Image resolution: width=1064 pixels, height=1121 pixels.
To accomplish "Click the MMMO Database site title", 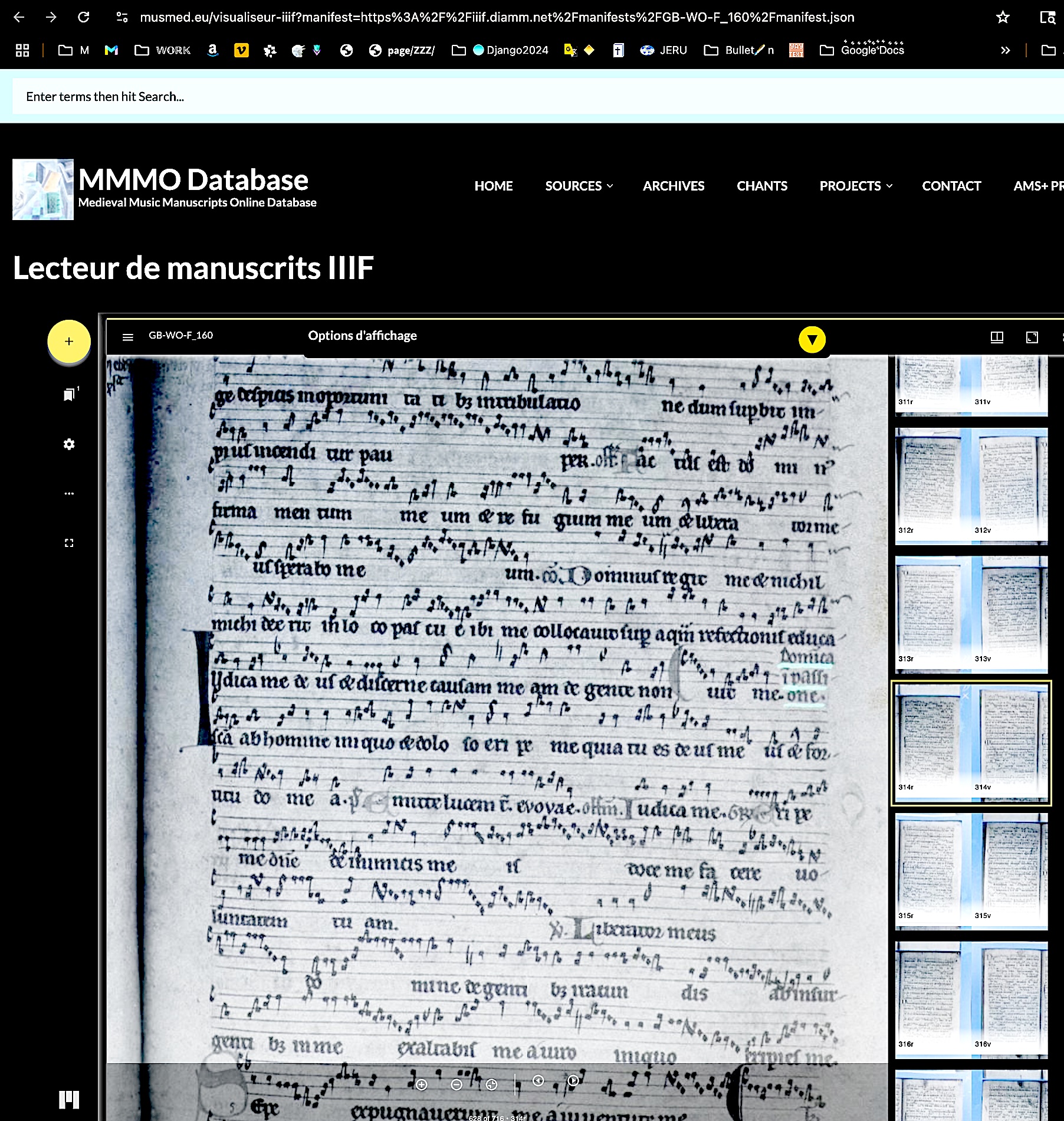I will point(193,179).
